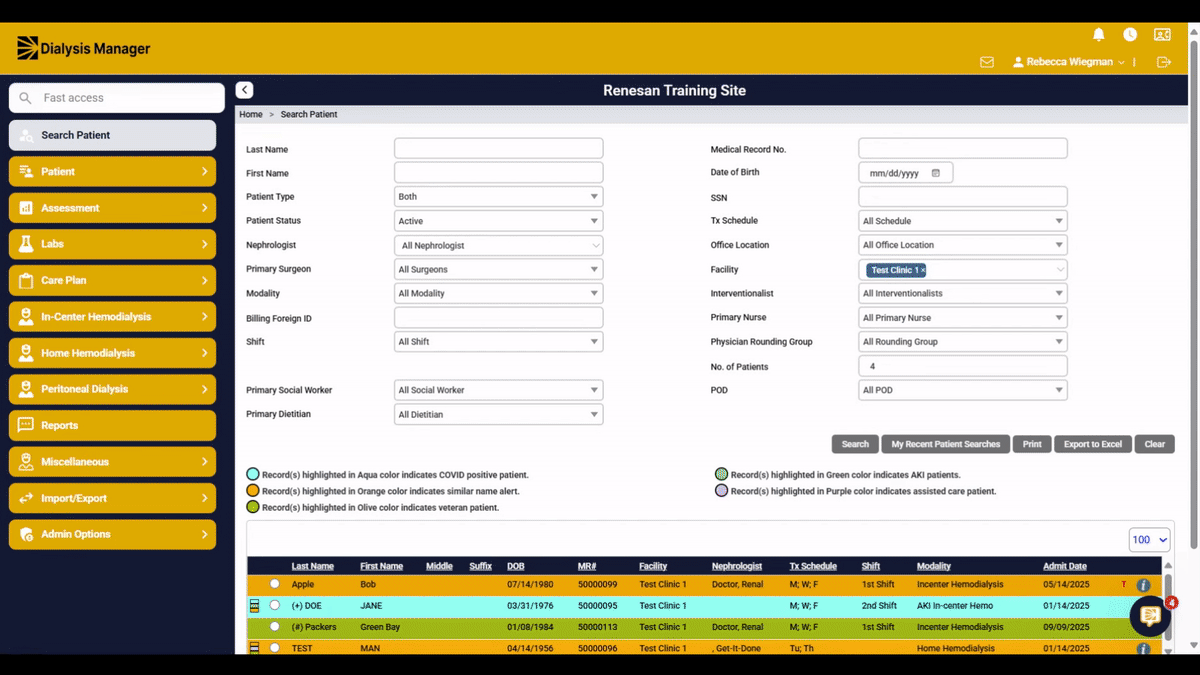
Task: Click the Dialysis Manager logo
Action: [83, 48]
